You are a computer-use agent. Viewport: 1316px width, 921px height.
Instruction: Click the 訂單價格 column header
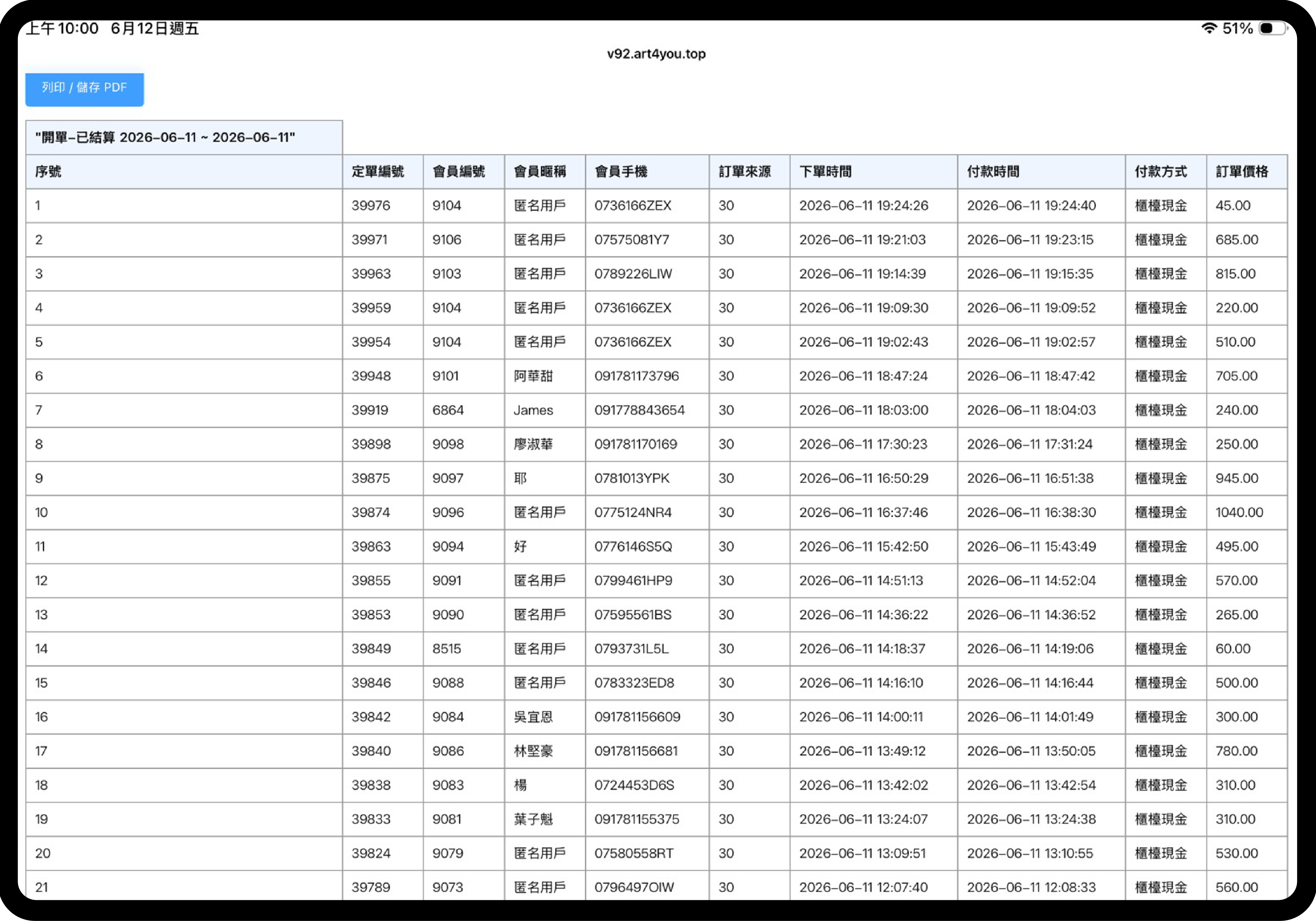[1247, 171]
